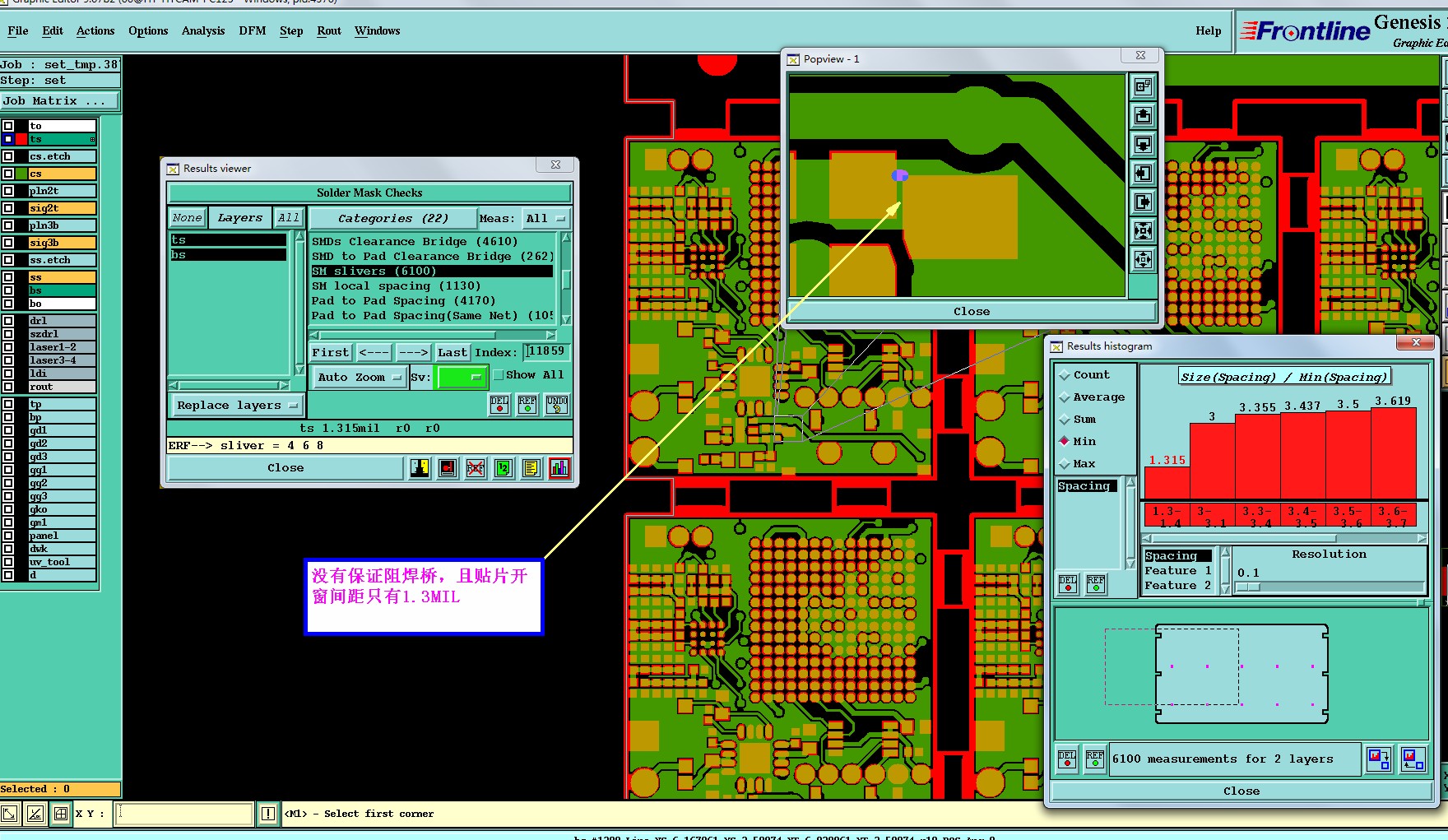
Task: Click the UNDO icon in Results viewer
Action: pos(557,404)
